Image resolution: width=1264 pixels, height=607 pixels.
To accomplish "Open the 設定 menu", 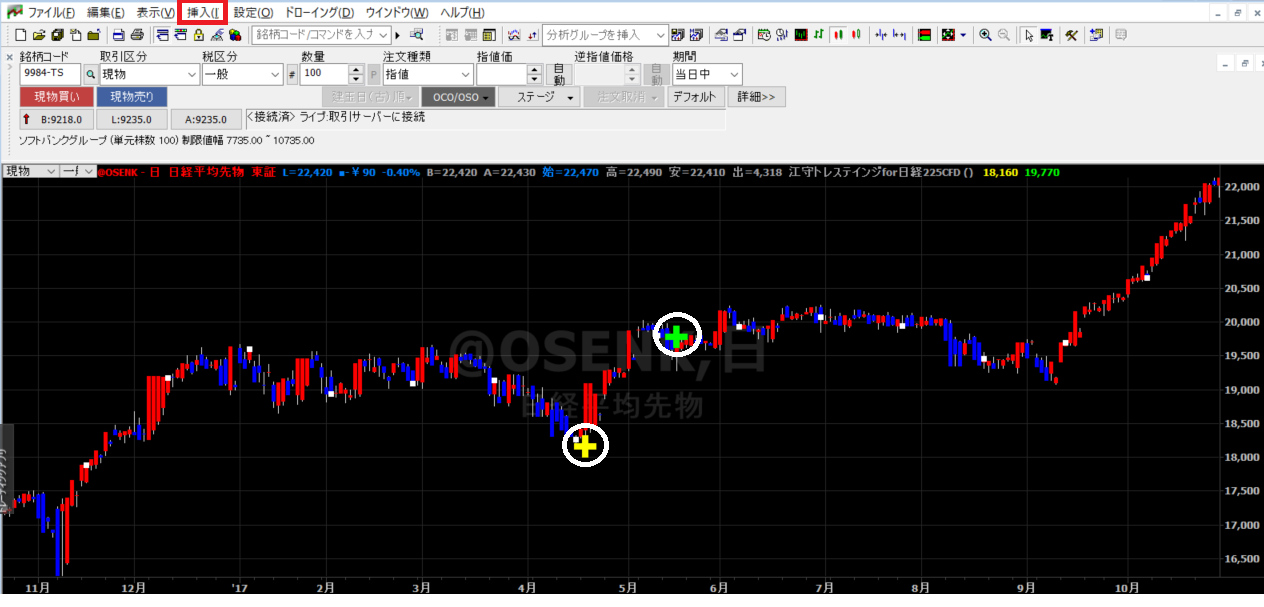I will (253, 12).
